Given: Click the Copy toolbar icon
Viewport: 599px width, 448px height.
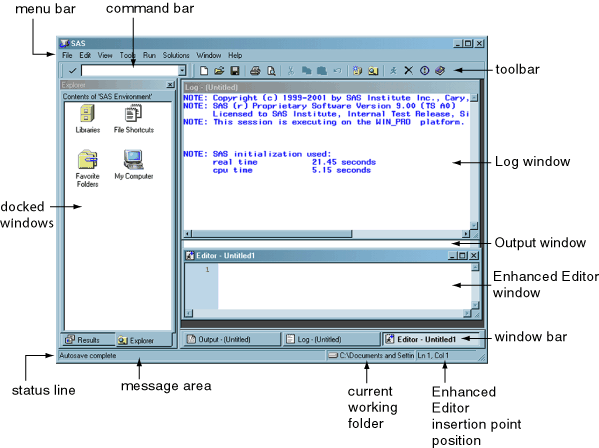Looking at the screenshot, I should (x=306, y=71).
